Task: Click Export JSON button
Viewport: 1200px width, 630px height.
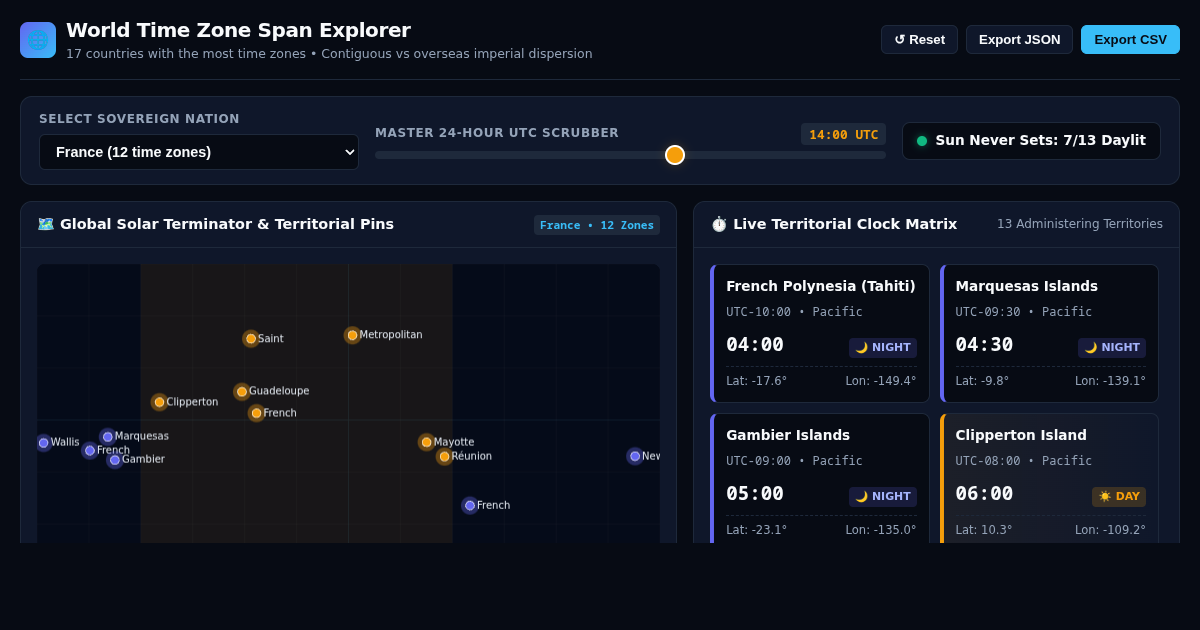Action: coord(1019,40)
